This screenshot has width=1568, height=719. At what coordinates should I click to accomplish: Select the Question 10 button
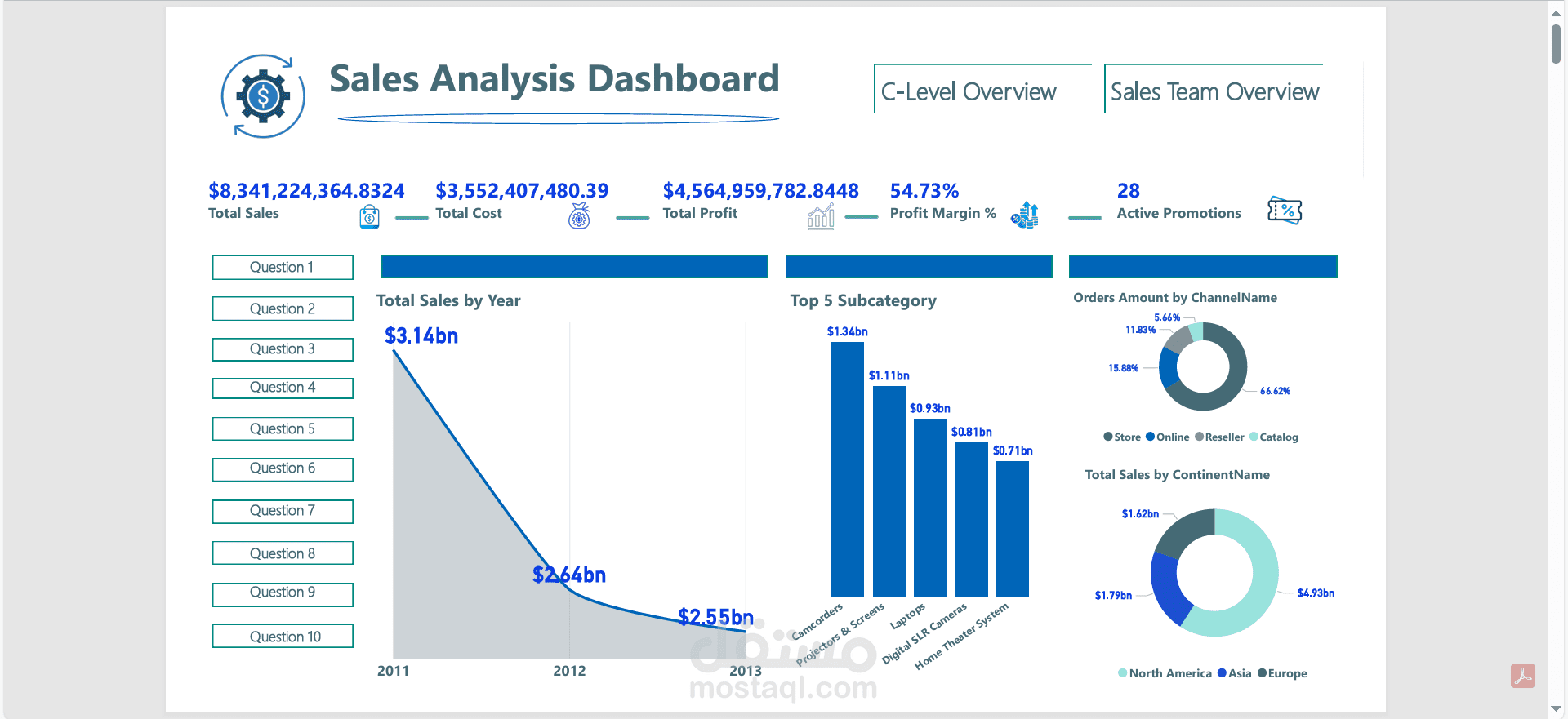coord(283,636)
